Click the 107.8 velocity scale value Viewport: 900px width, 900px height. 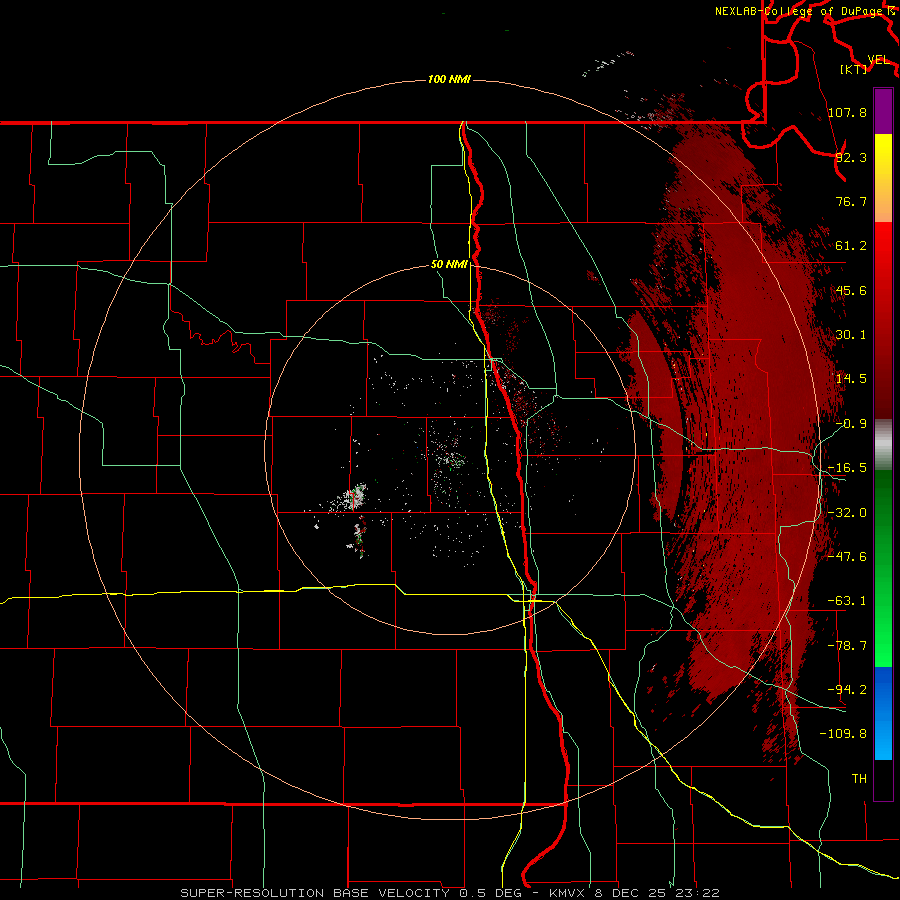point(847,112)
